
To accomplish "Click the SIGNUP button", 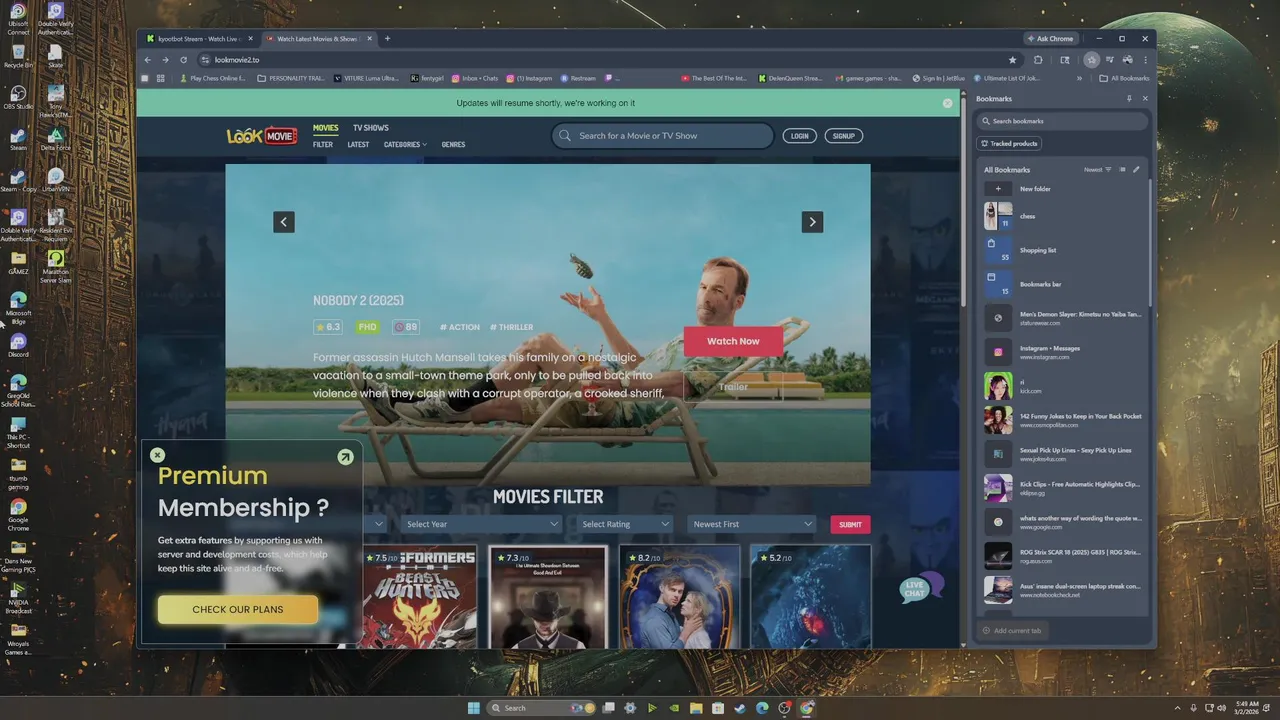I will [x=844, y=136].
